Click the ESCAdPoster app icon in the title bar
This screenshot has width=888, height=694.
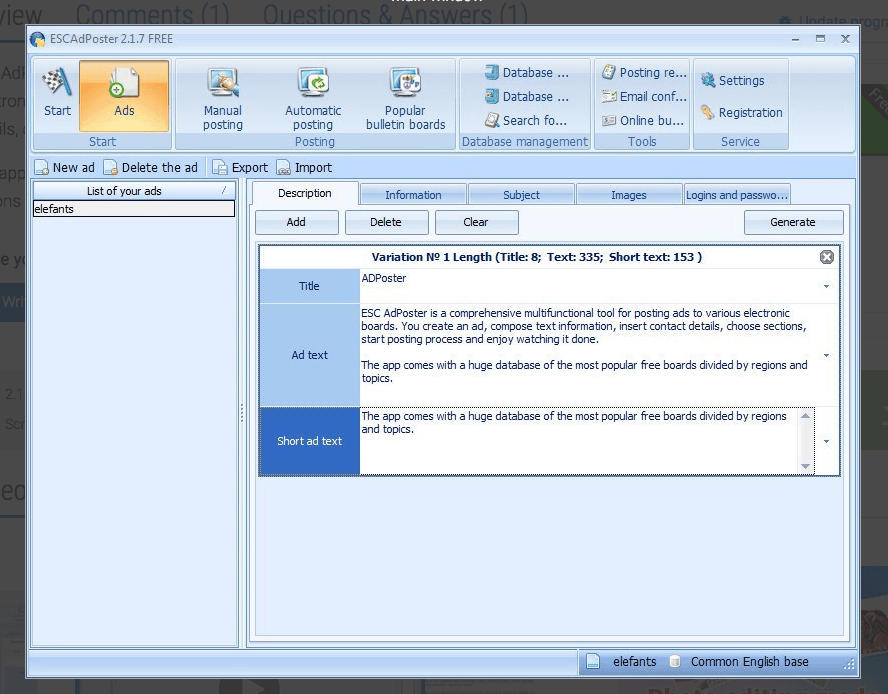37,39
